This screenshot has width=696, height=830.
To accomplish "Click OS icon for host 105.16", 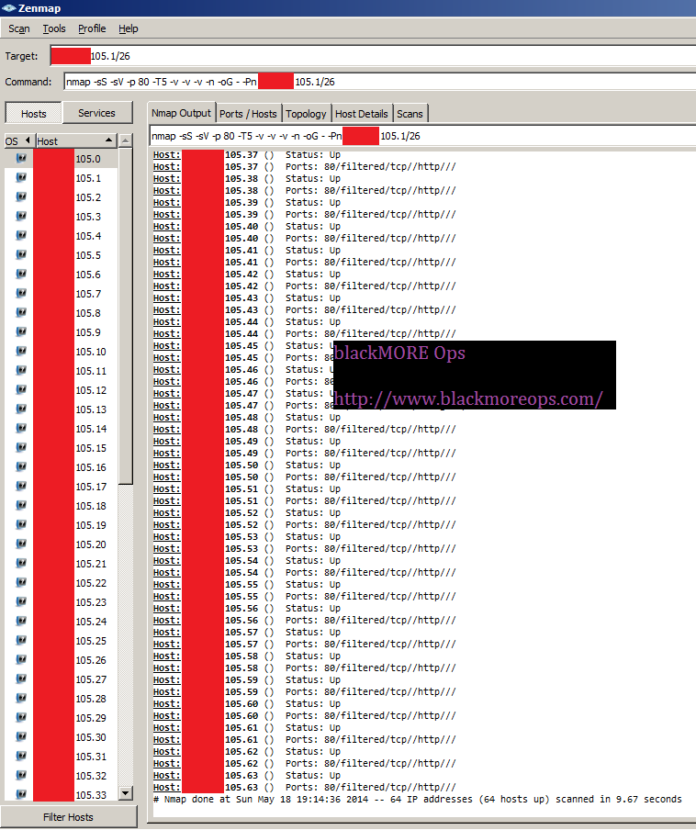I will [21, 467].
